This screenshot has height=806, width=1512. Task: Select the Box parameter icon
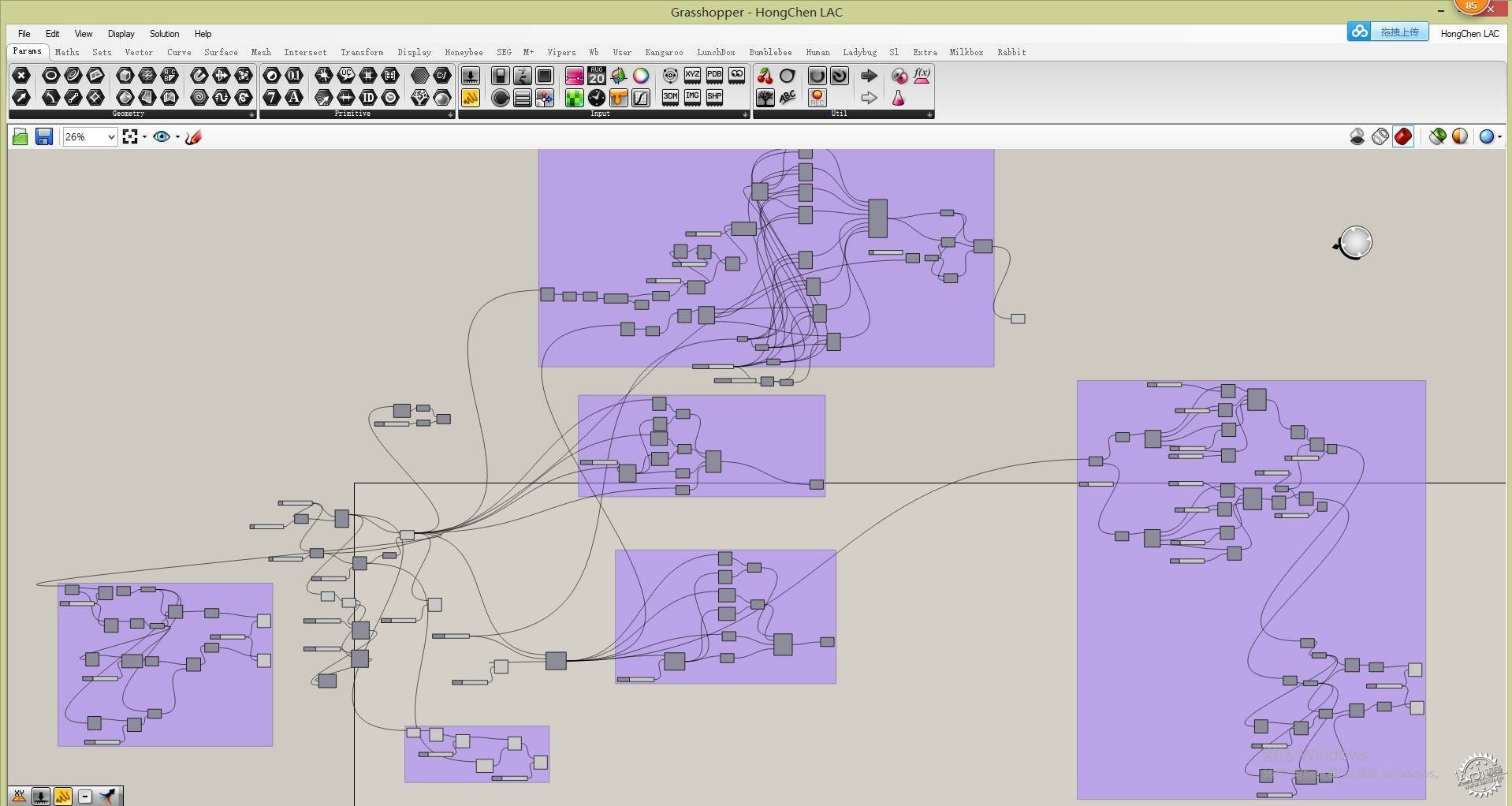[125, 76]
